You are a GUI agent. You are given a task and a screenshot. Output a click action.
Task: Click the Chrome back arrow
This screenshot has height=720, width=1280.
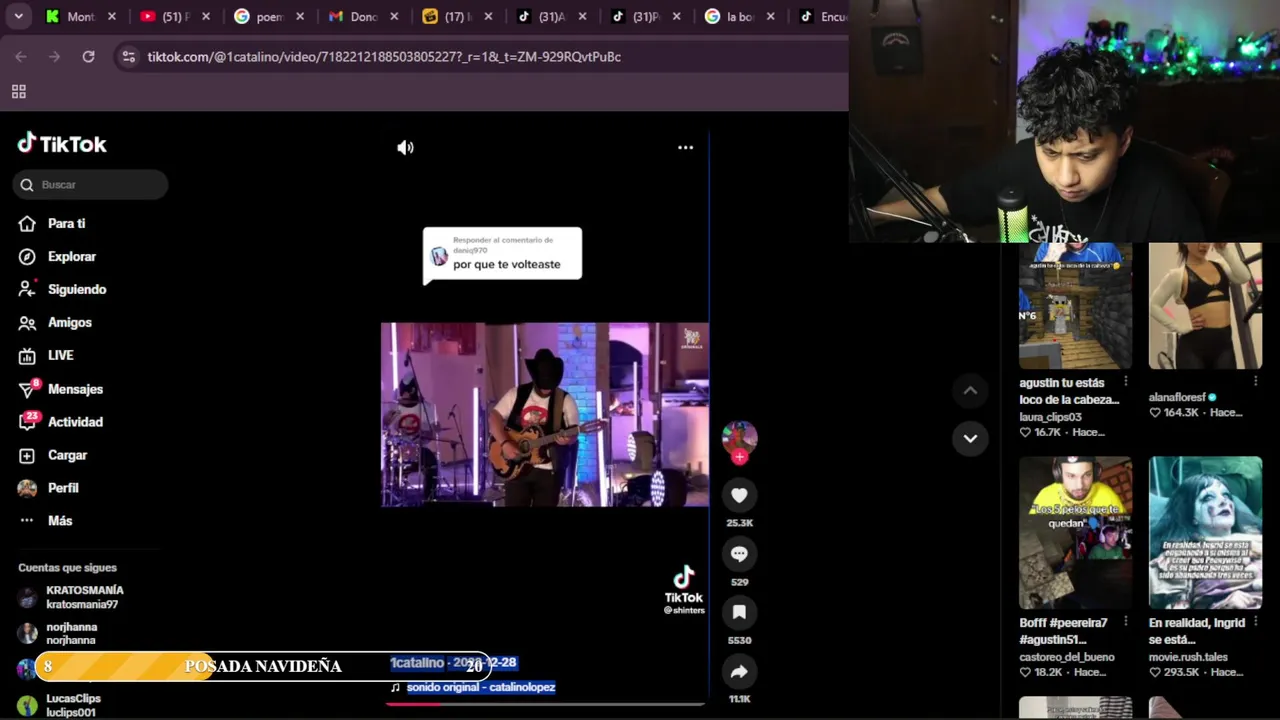click(21, 57)
